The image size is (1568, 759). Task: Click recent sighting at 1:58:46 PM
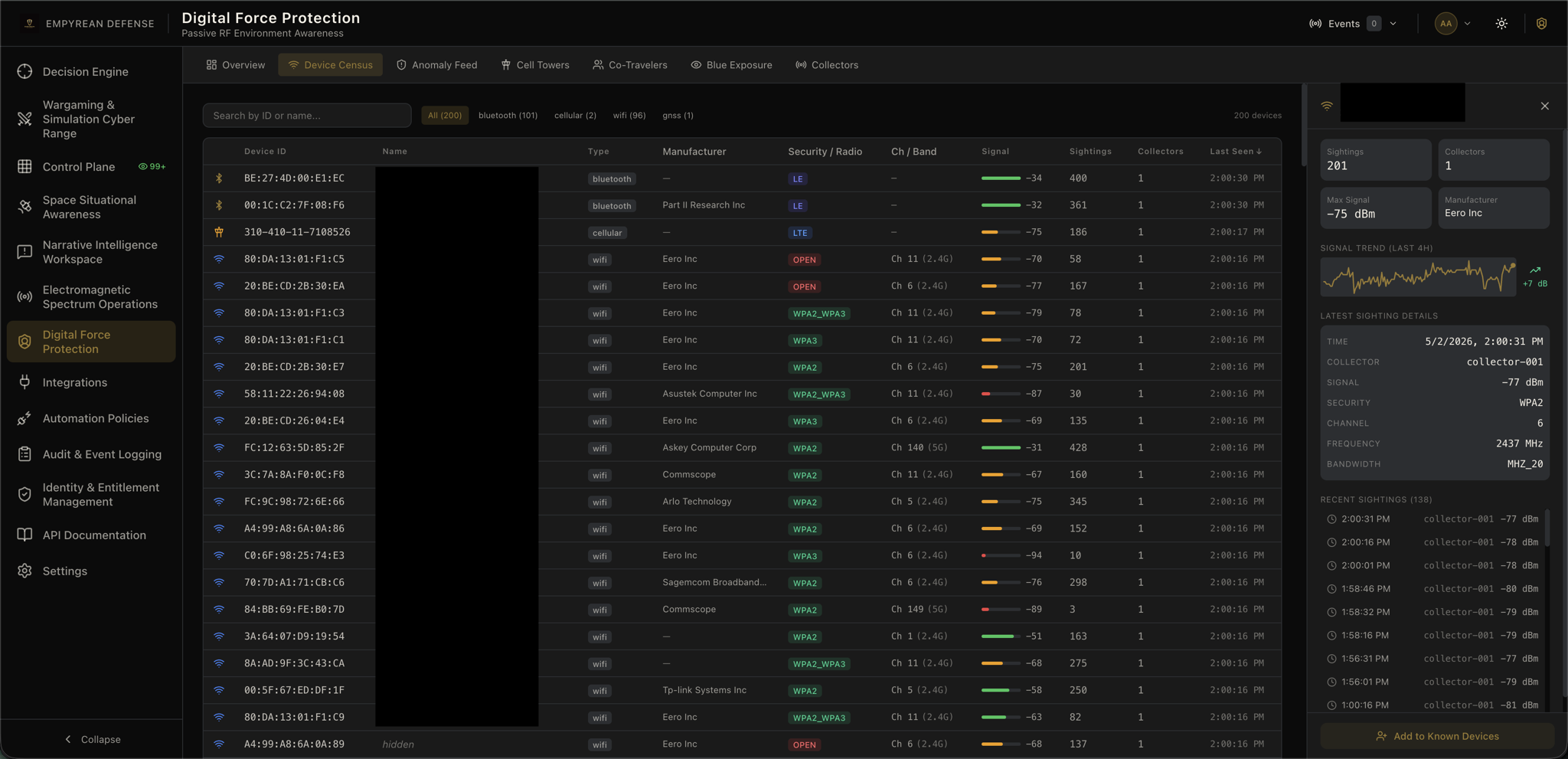[1432, 589]
